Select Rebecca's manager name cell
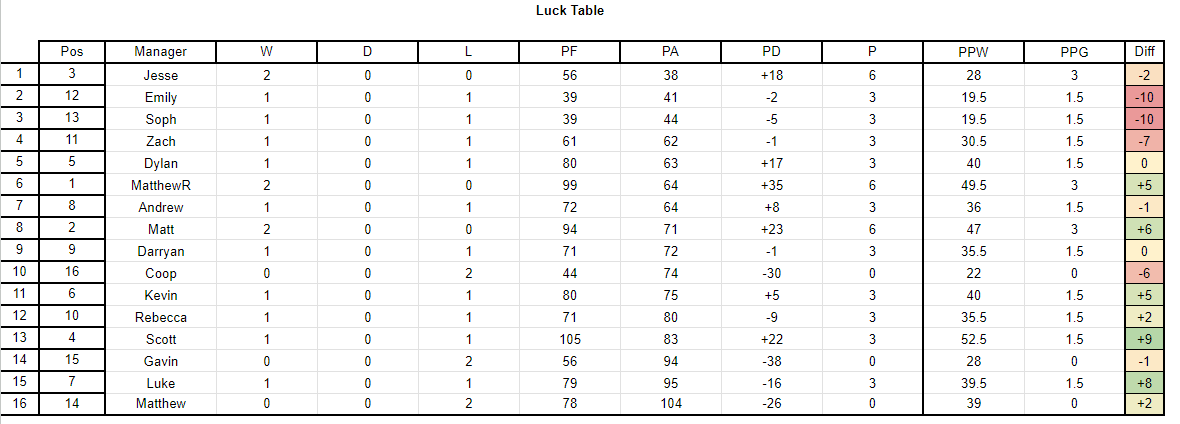Screen dimensions: 1180x424 point(160,317)
